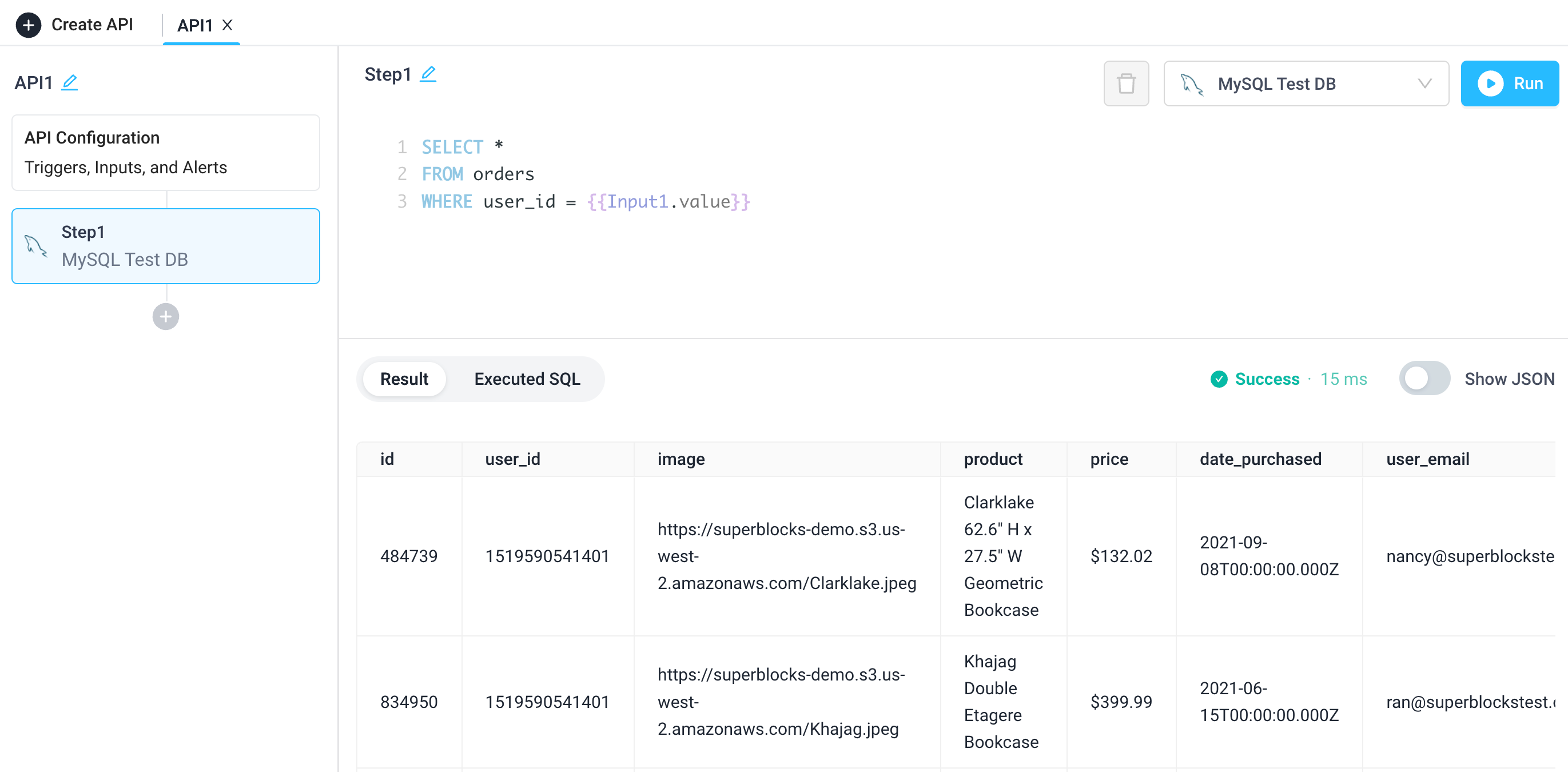The width and height of the screenshot is (1568, 772).
Task: Select the MySQL dolphin icon on Step1
Action: pyautogui.click(x=35, y=245)
